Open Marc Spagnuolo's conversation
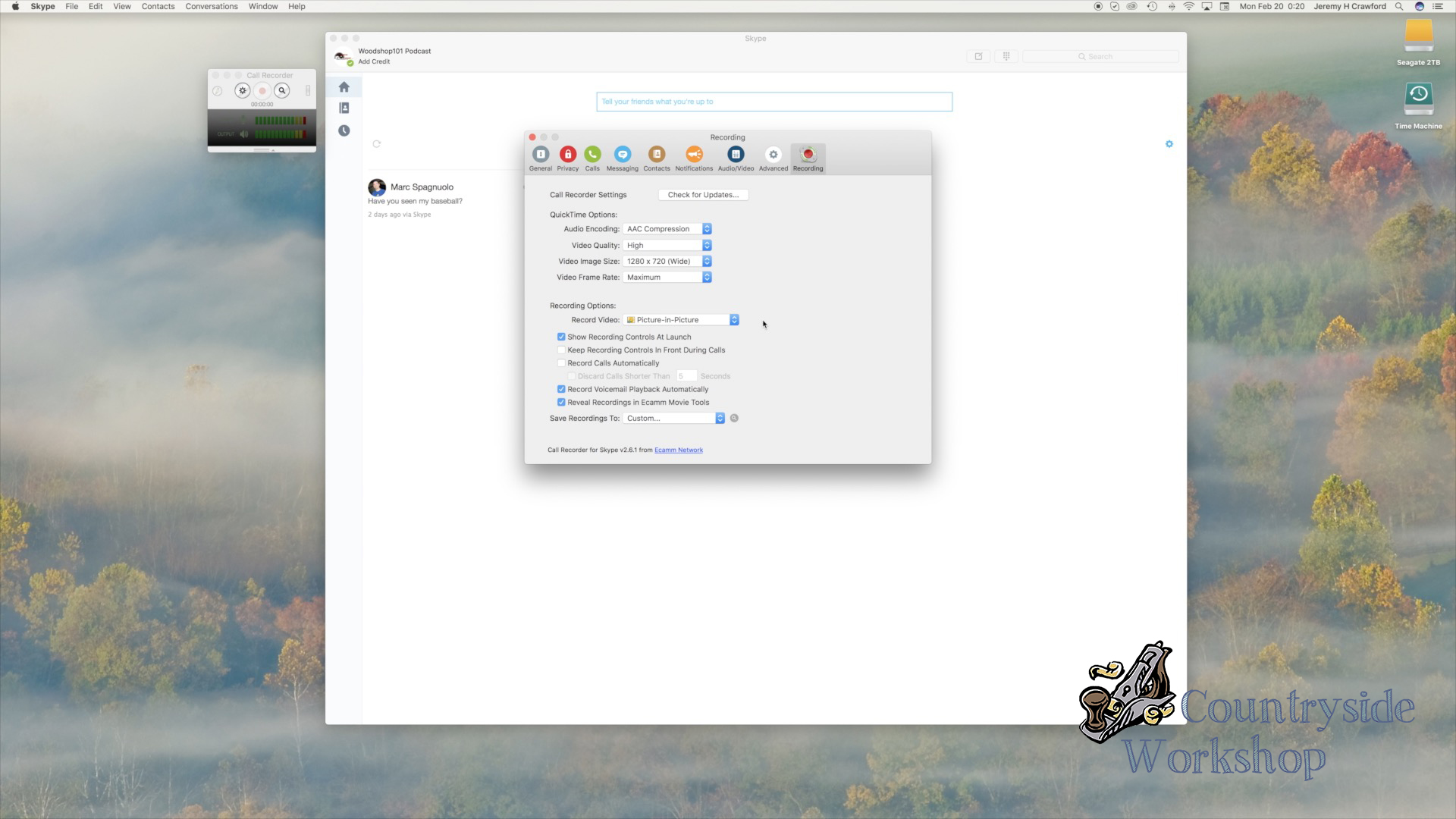 click(422, 187)
